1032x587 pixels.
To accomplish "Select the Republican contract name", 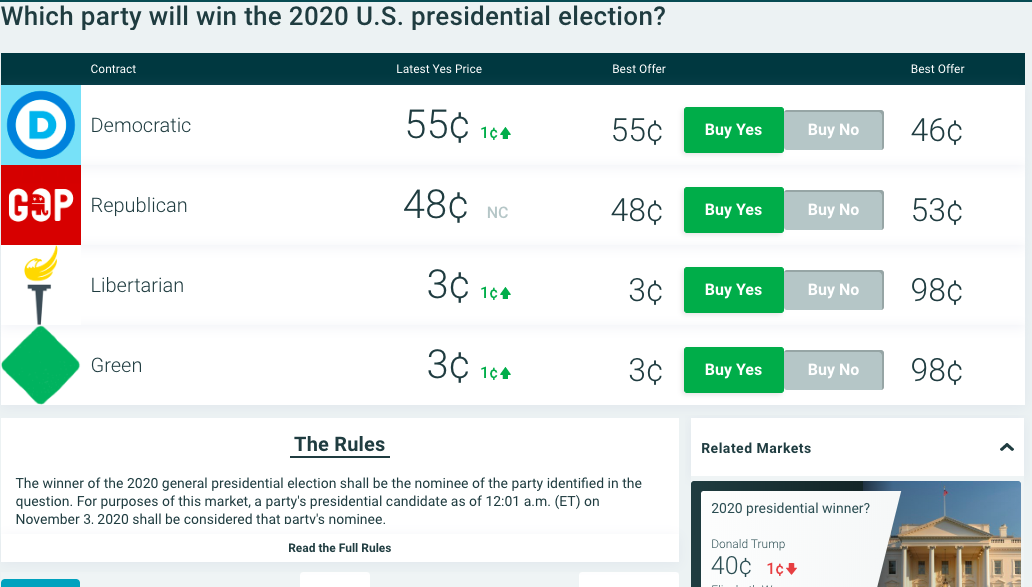I will coord(139,205).
